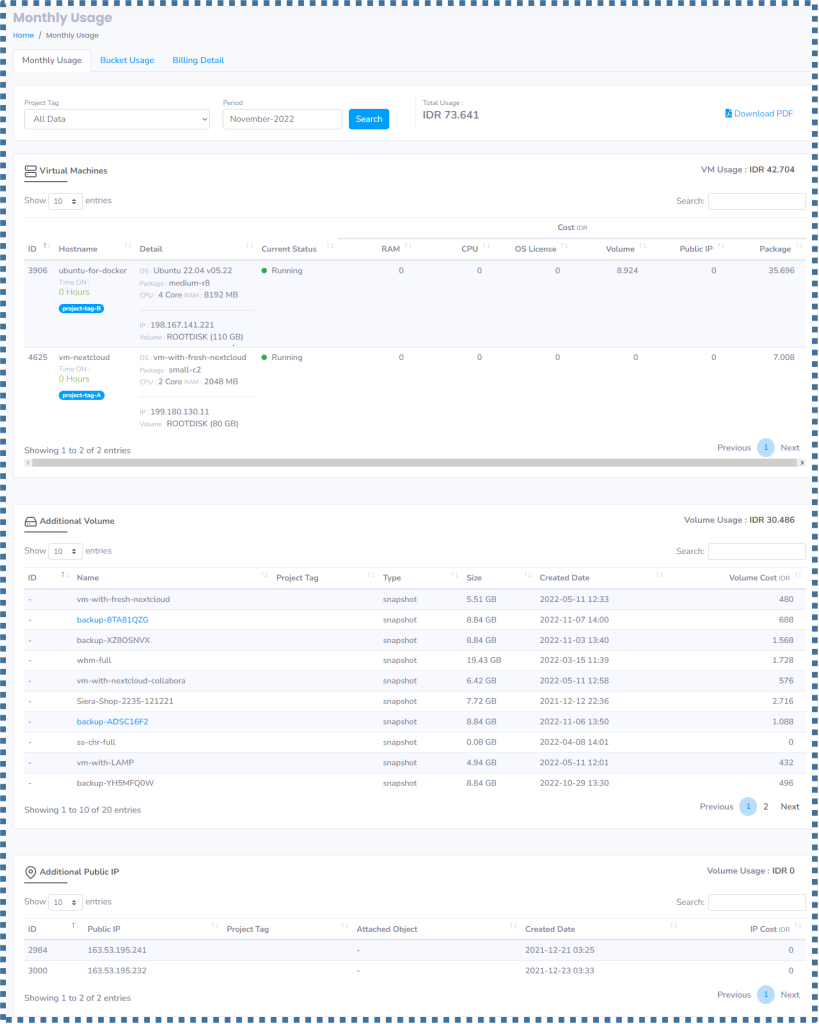Open the Project Tag dropdown showing All Data
Viewport: 819px width, 1024px height.
[116, 119]
